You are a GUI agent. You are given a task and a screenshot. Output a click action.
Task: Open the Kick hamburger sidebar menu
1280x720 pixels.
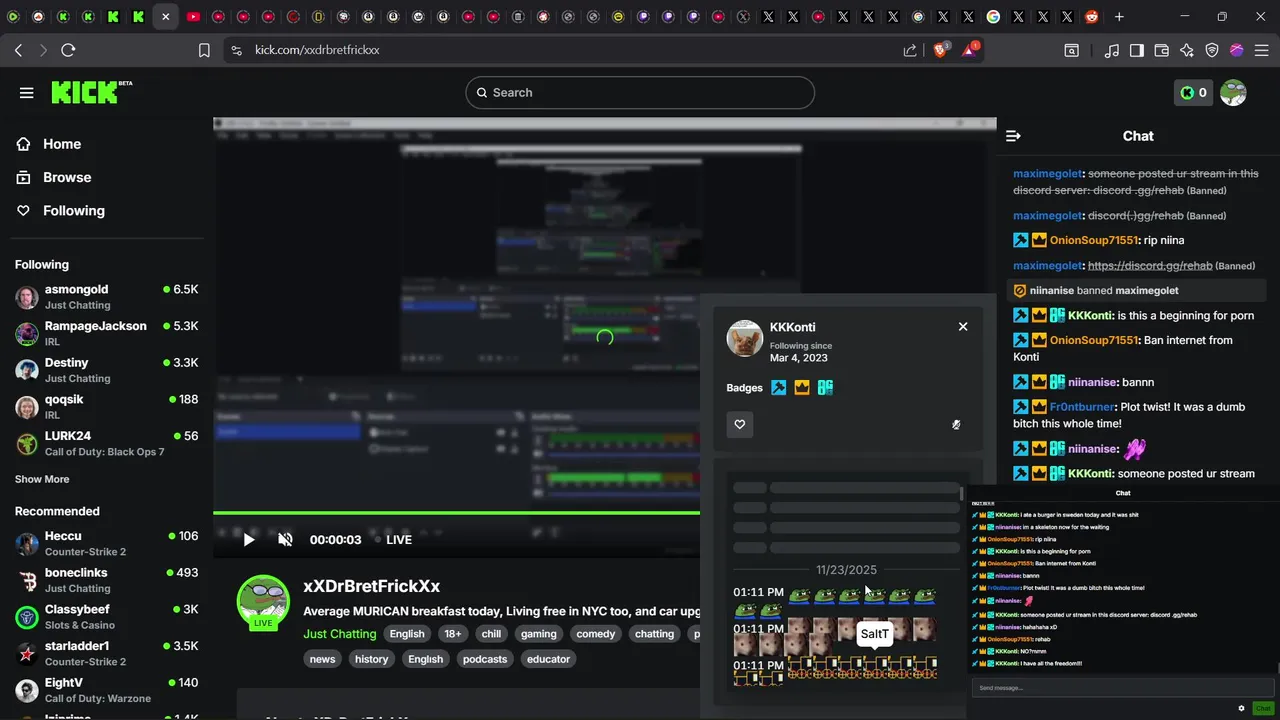coord(27,93)
